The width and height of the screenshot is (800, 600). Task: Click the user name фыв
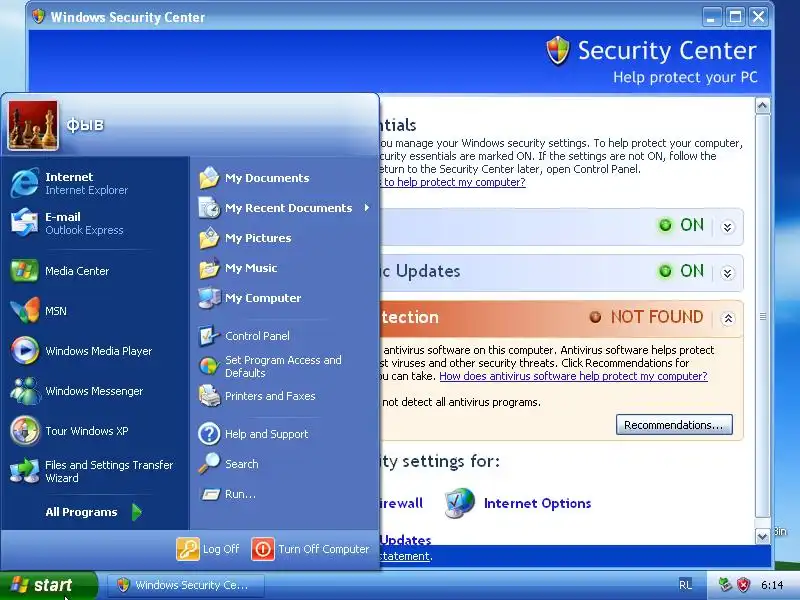pos(85,125)
